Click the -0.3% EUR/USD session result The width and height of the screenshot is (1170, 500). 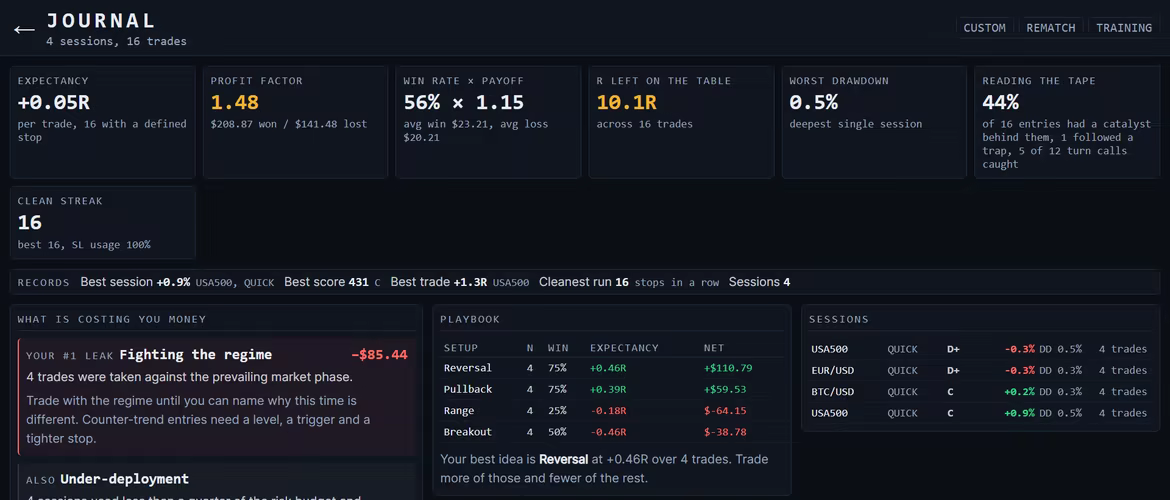[1019, 370]
